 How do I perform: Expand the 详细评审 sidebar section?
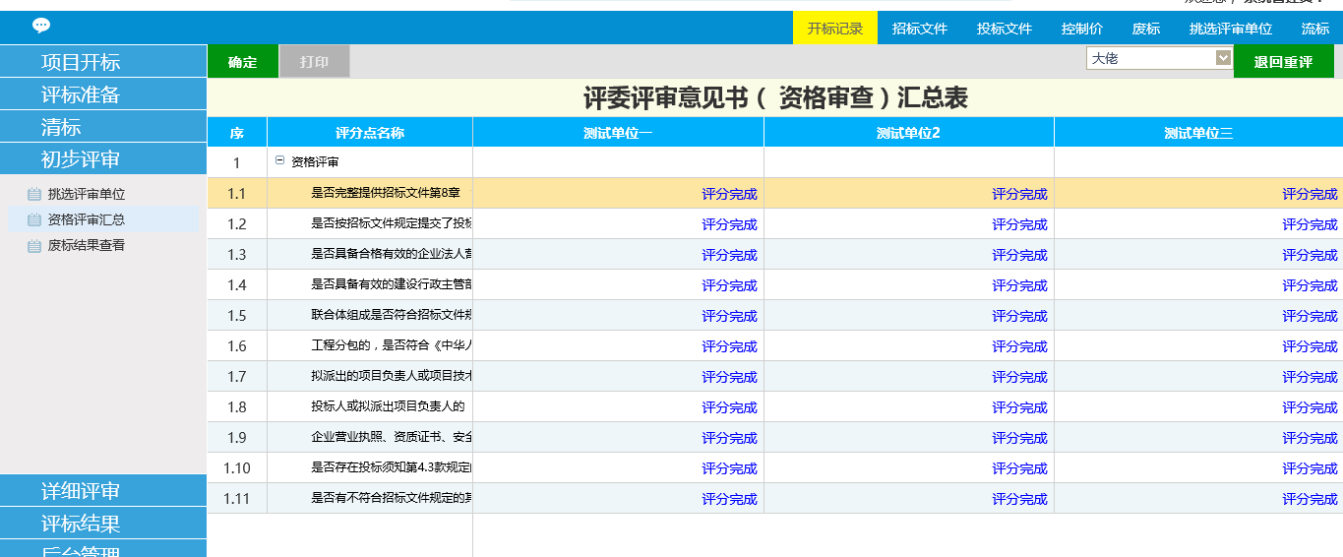click(103, 490)
